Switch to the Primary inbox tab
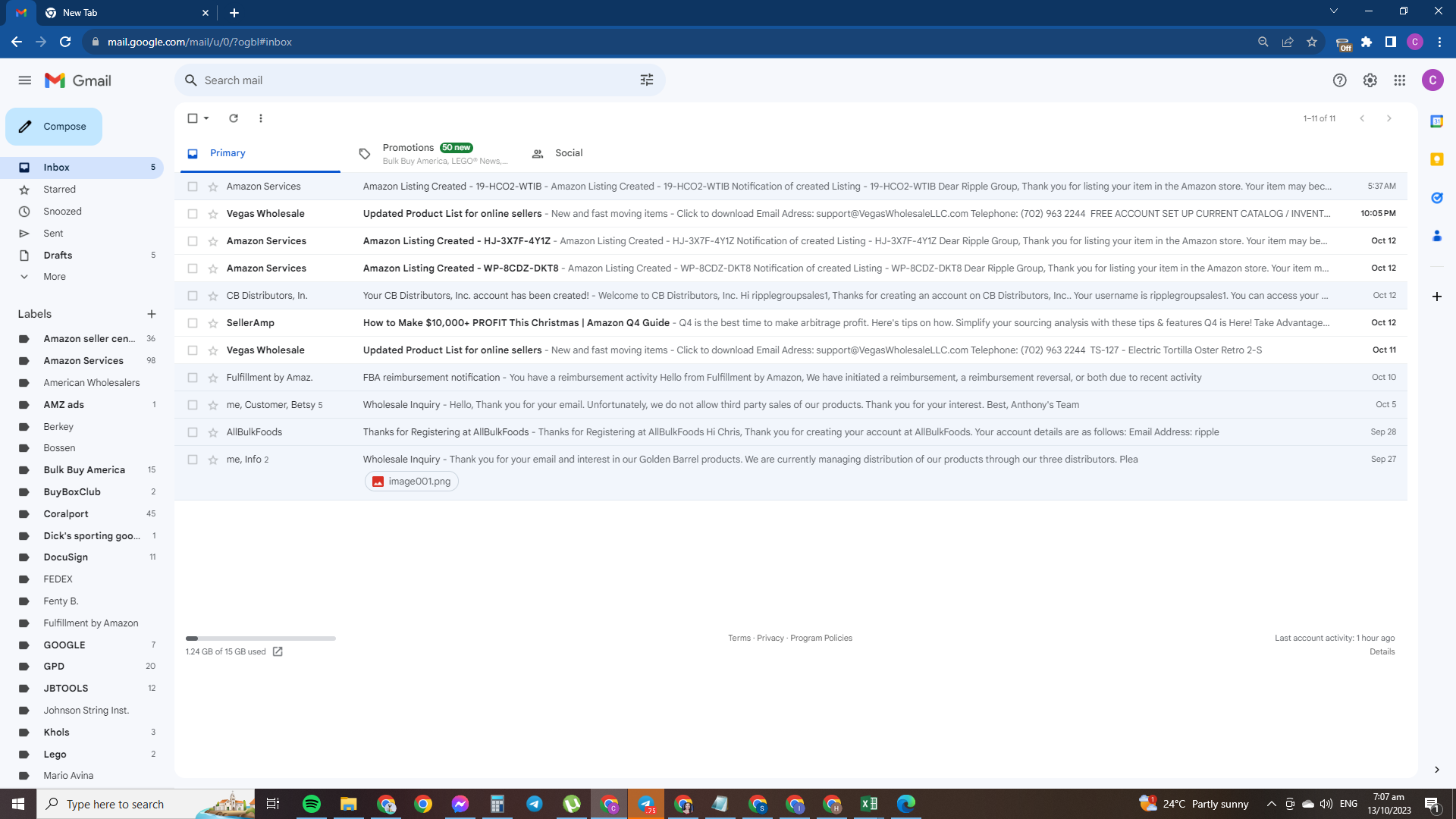Viewport: 1456px width, 819px height. [x=260, y=153]
